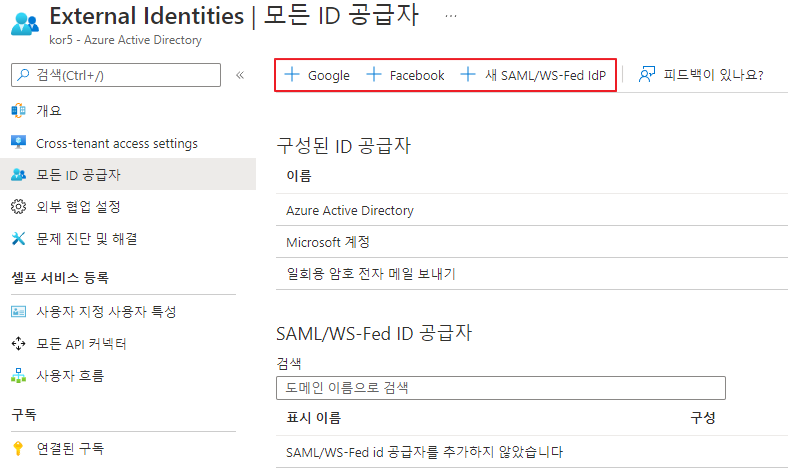The image size is (788, 474).
Task: Click the 모든 ID 공급자 people icon
Action: [x=19, y=174]
